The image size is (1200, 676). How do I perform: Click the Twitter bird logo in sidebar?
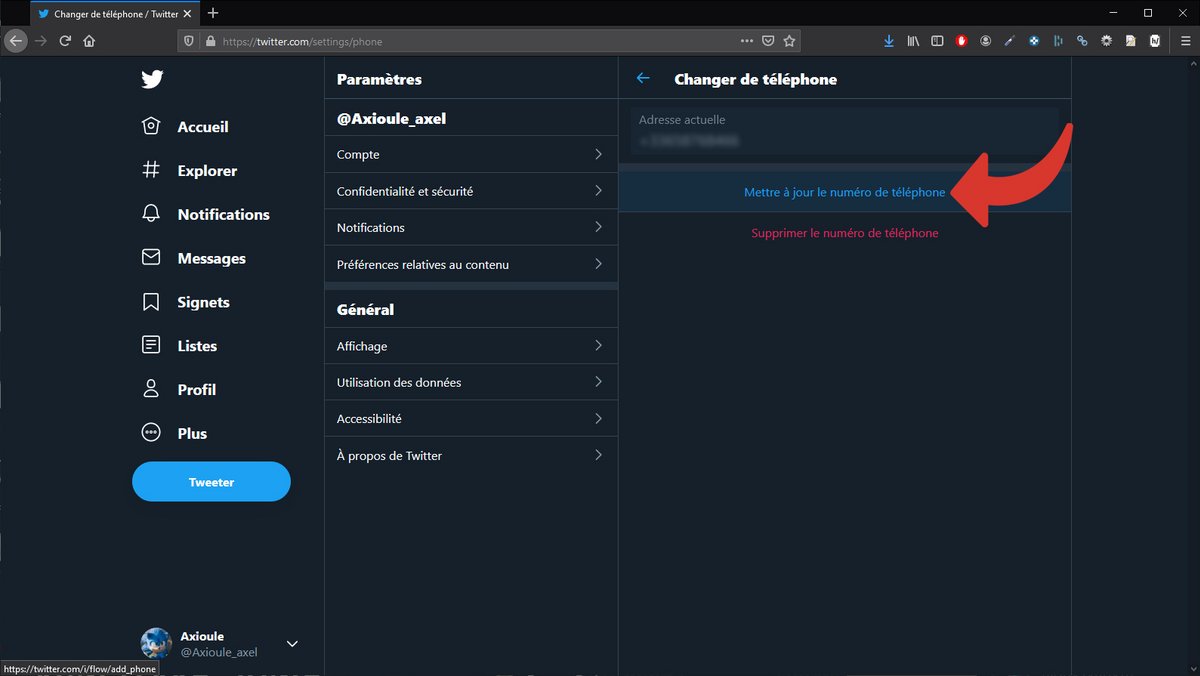[x=152, y=79]
